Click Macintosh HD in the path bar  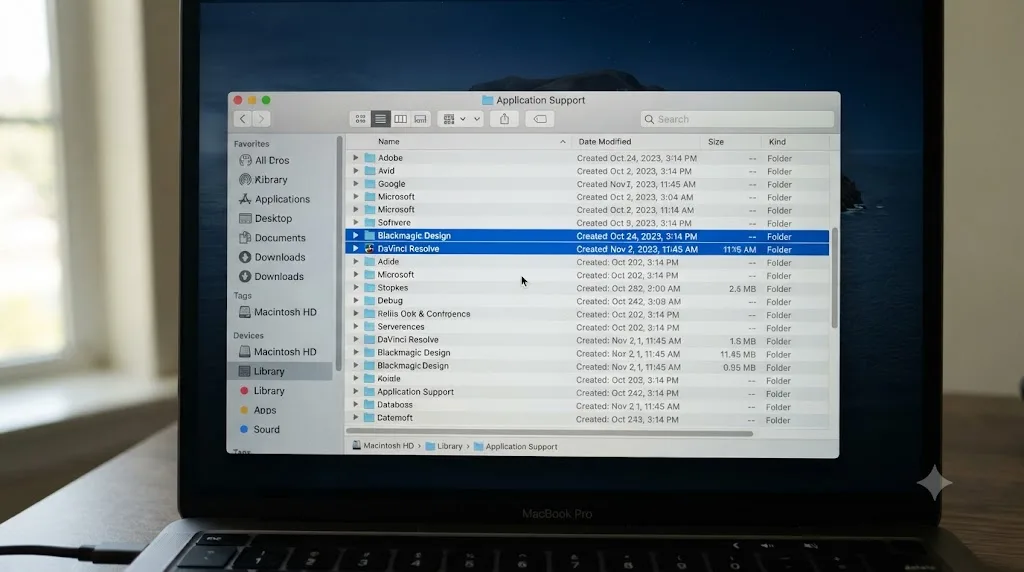pos(383,446)
